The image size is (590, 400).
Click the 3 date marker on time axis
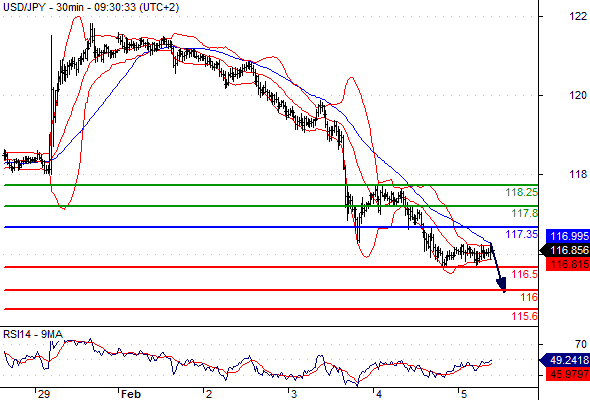pyautogui.click(x=294, y=394)
